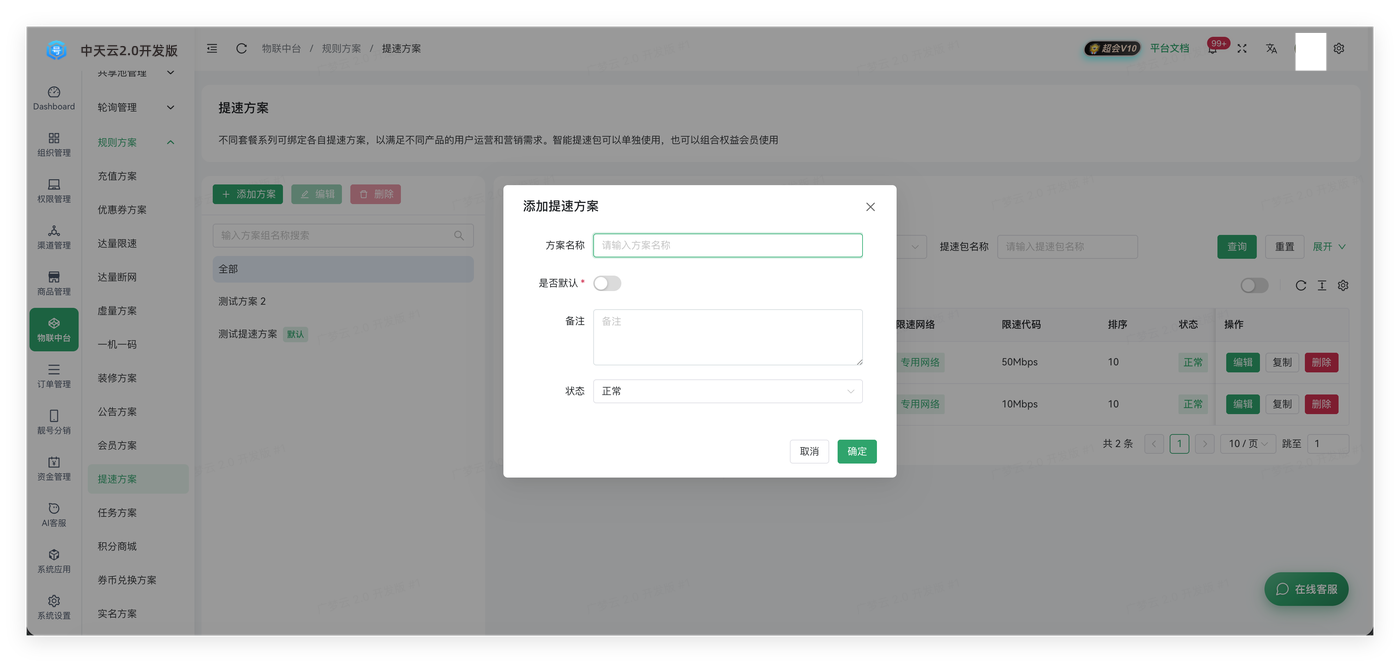Viewport: 1400px width, 662px height.
Task: Open 资金管理 in the left rail
Action: coord(54,468)
